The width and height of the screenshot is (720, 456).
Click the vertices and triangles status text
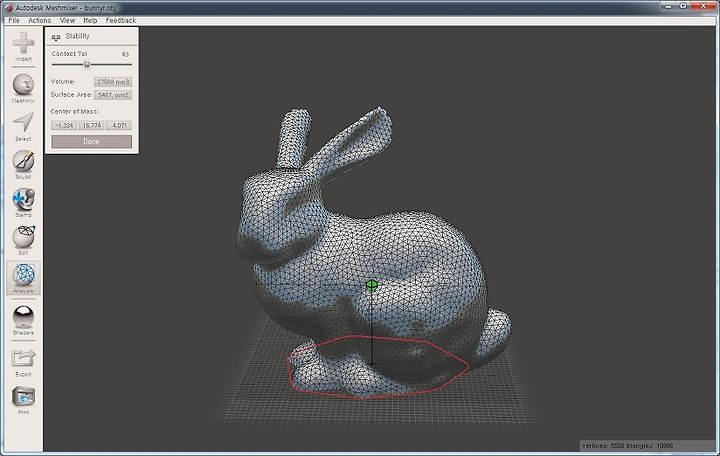627,445
